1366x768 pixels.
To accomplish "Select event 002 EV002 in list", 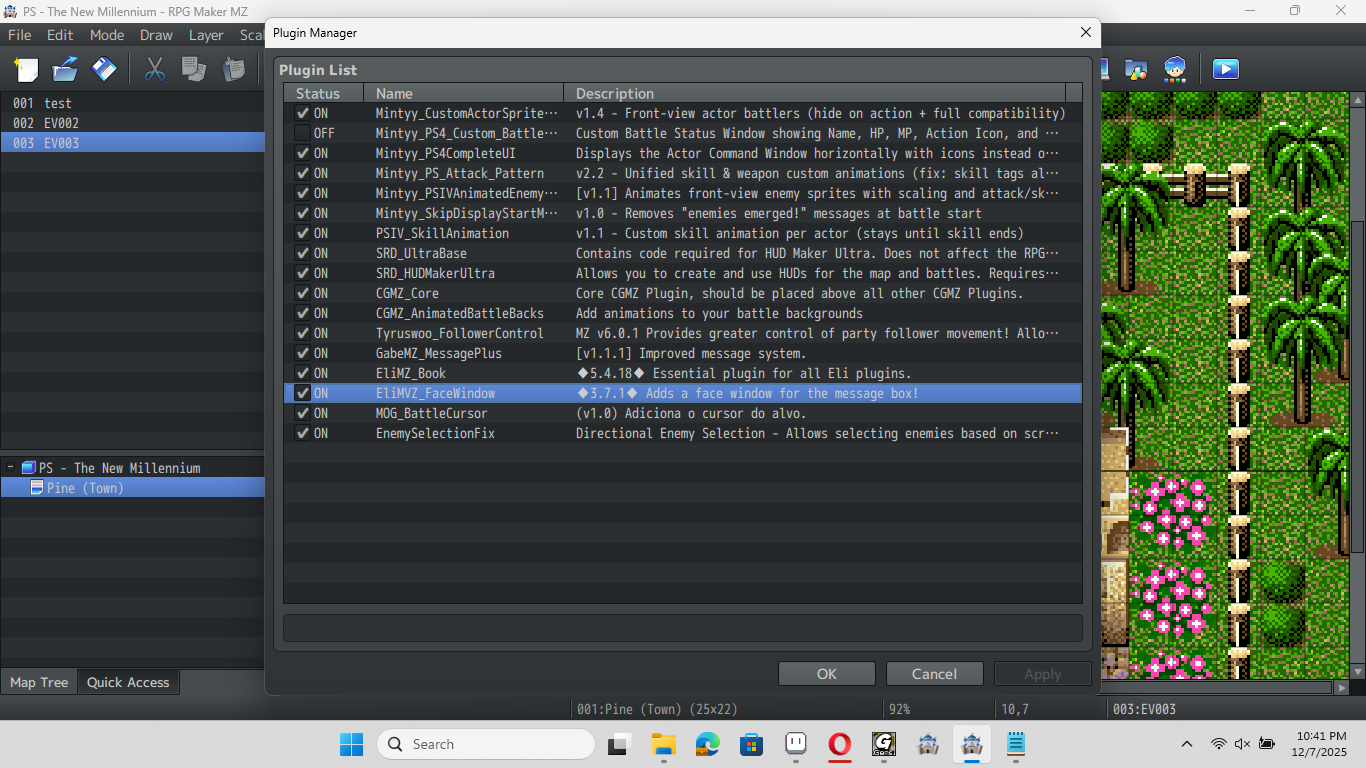I will 132,123.
